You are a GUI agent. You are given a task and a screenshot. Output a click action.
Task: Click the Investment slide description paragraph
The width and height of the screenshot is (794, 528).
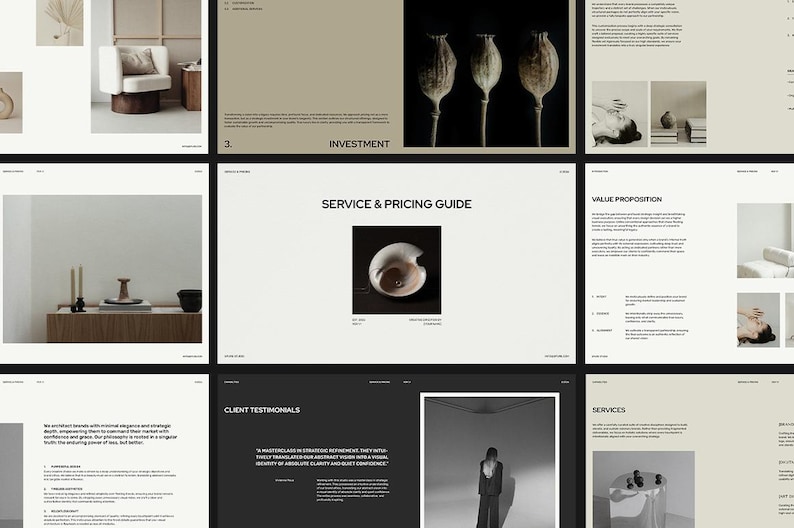pyautogui.click(x=307, y=118)
